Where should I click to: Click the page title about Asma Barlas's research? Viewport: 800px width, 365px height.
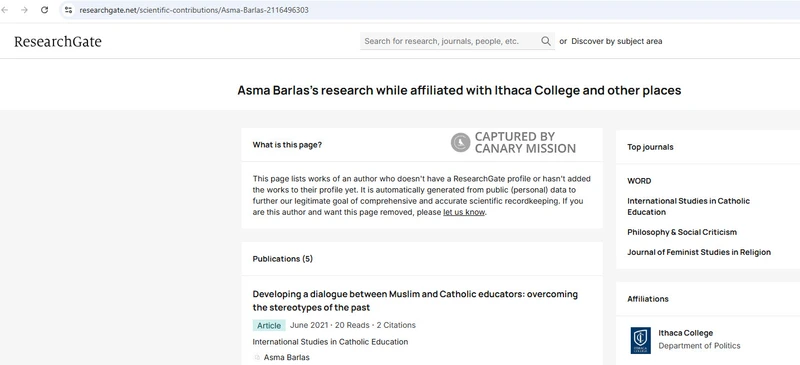pos(459,90)
